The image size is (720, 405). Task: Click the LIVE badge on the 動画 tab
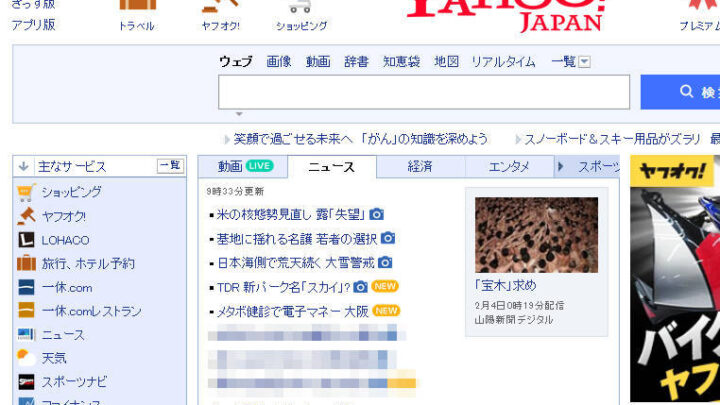(x=259, y=166)
